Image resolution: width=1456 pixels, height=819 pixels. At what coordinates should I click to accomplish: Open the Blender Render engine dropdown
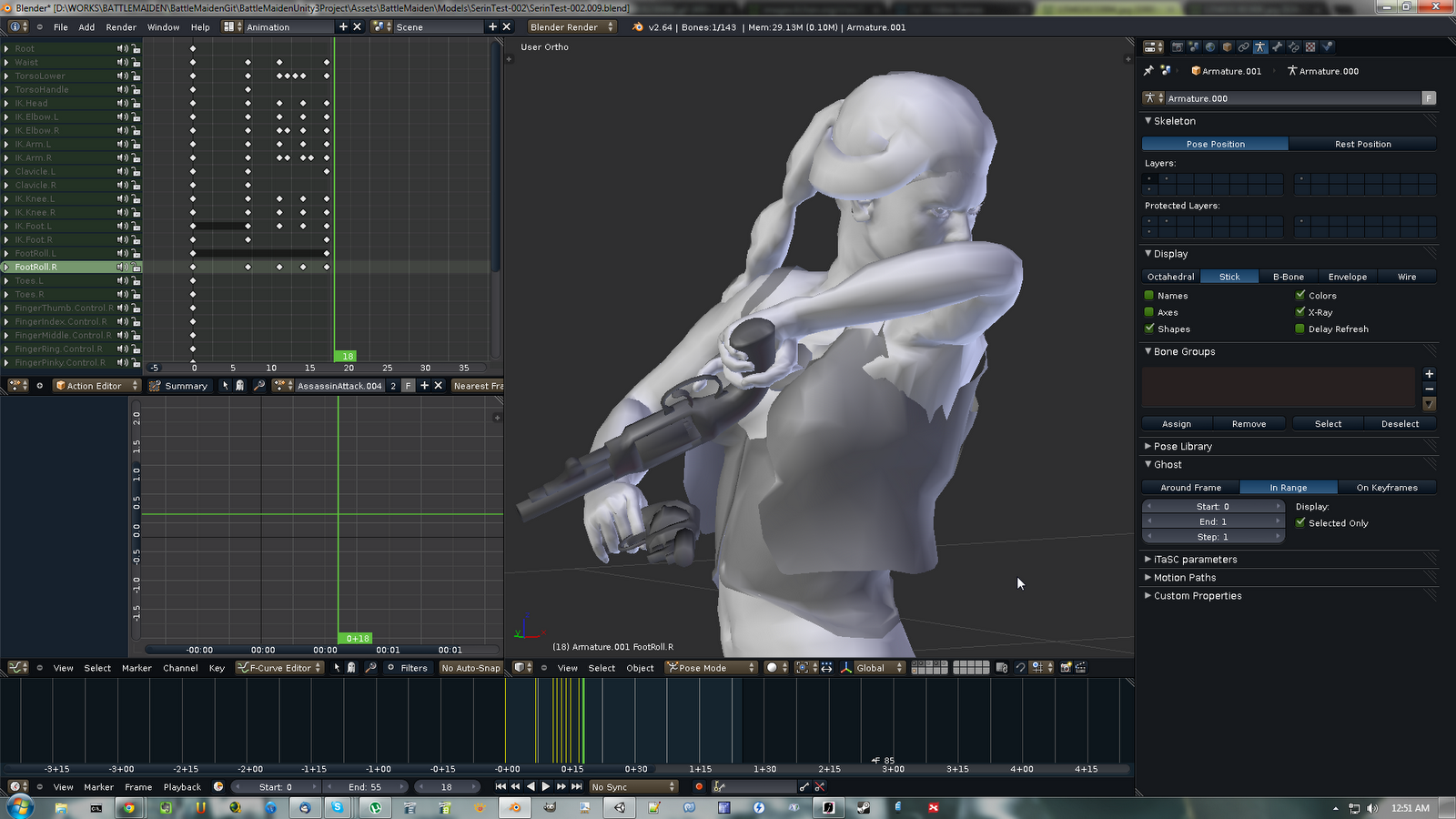point(571,27)
